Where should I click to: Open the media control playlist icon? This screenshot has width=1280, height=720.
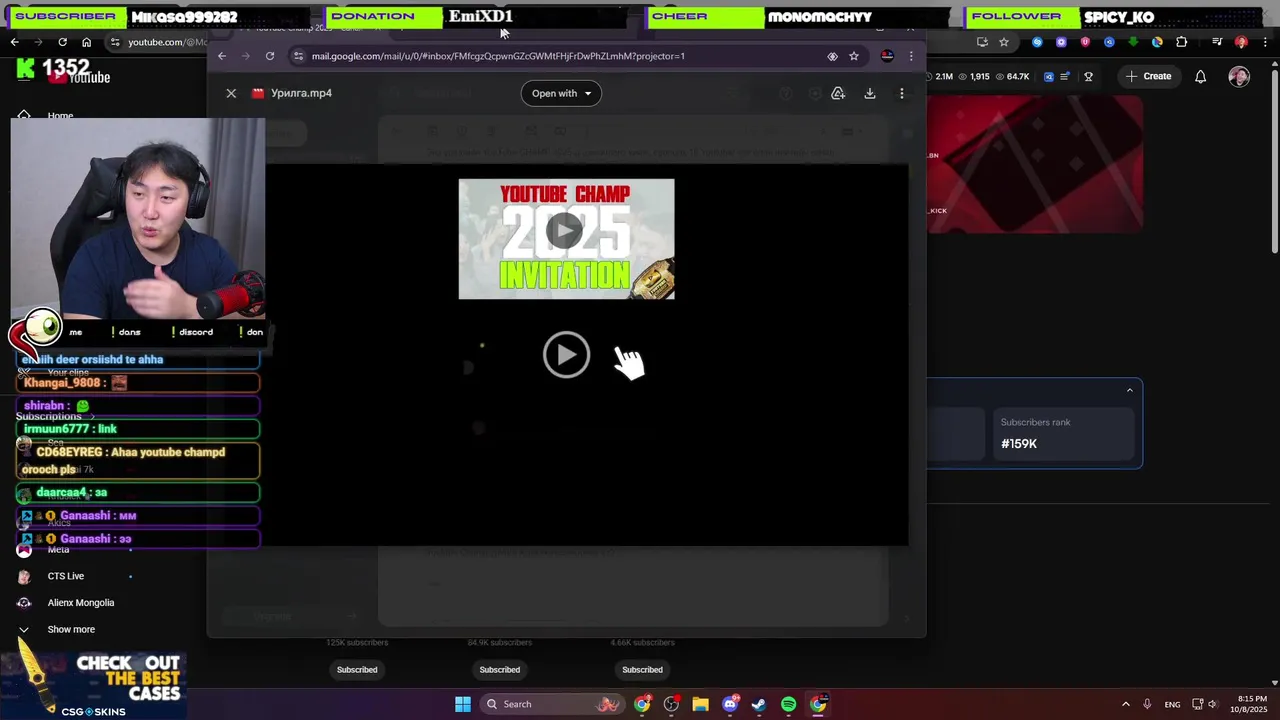click(x=1217, y=42)
